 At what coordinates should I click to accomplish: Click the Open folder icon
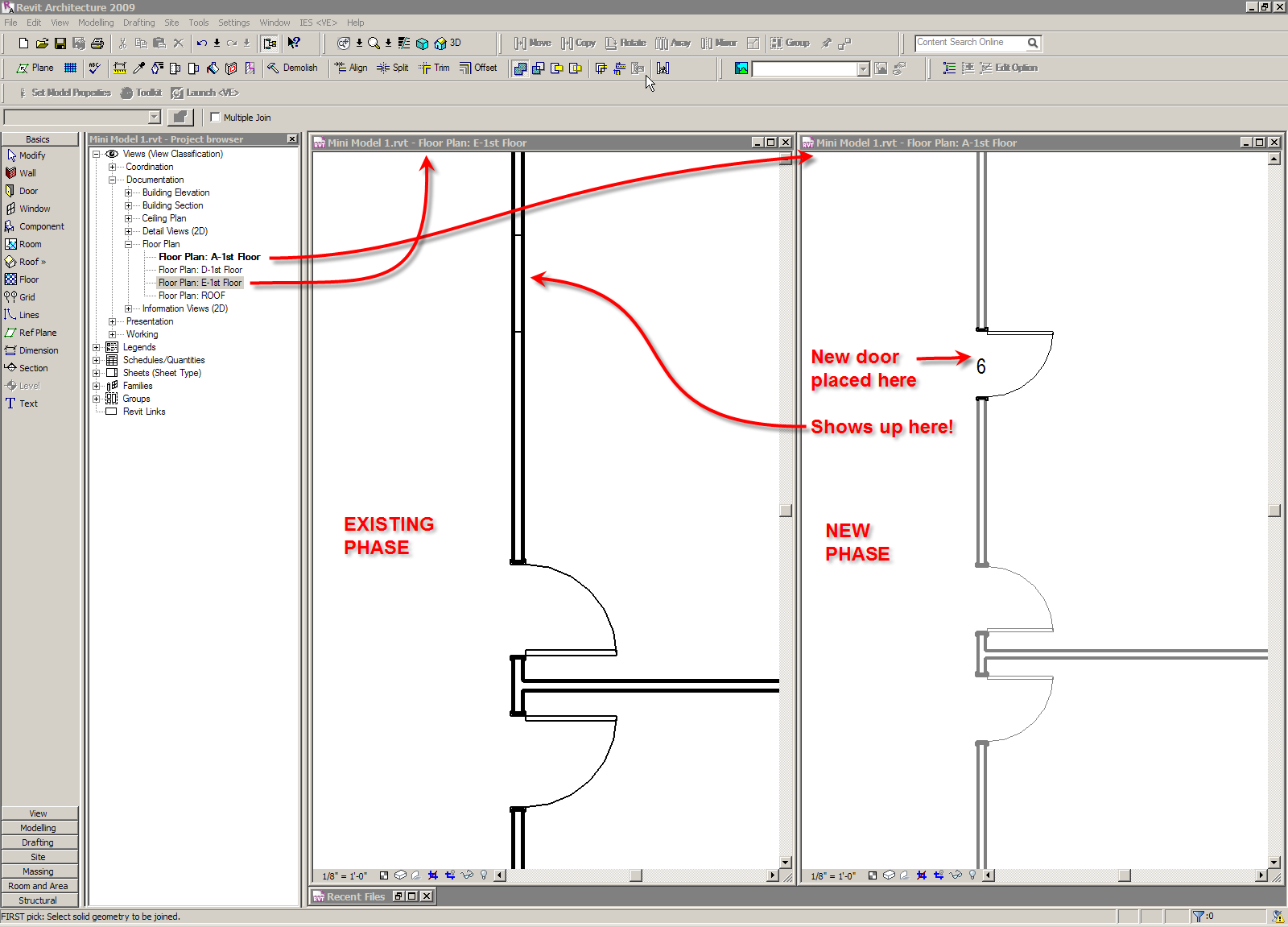pos(42,43)
